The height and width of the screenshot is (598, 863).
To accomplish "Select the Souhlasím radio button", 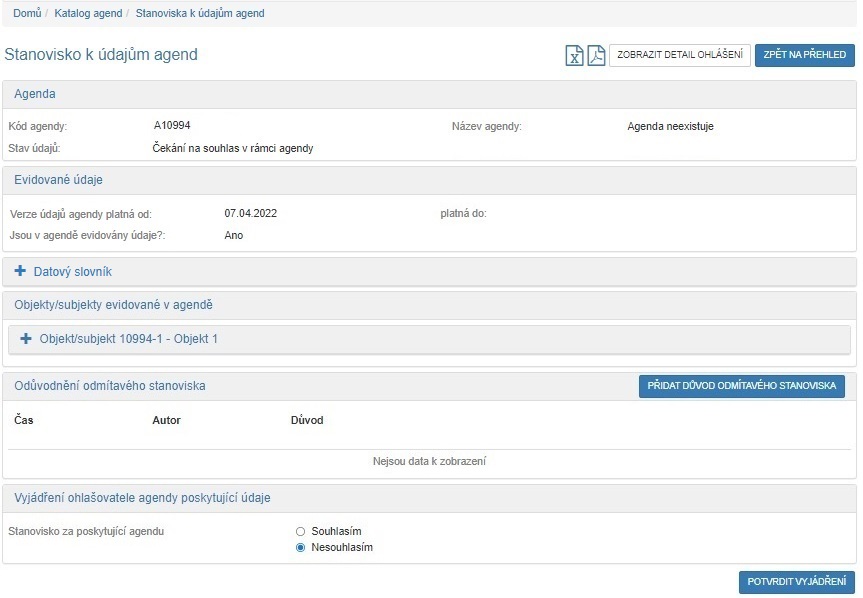I will pyautogui.click(x=300, y=531).
